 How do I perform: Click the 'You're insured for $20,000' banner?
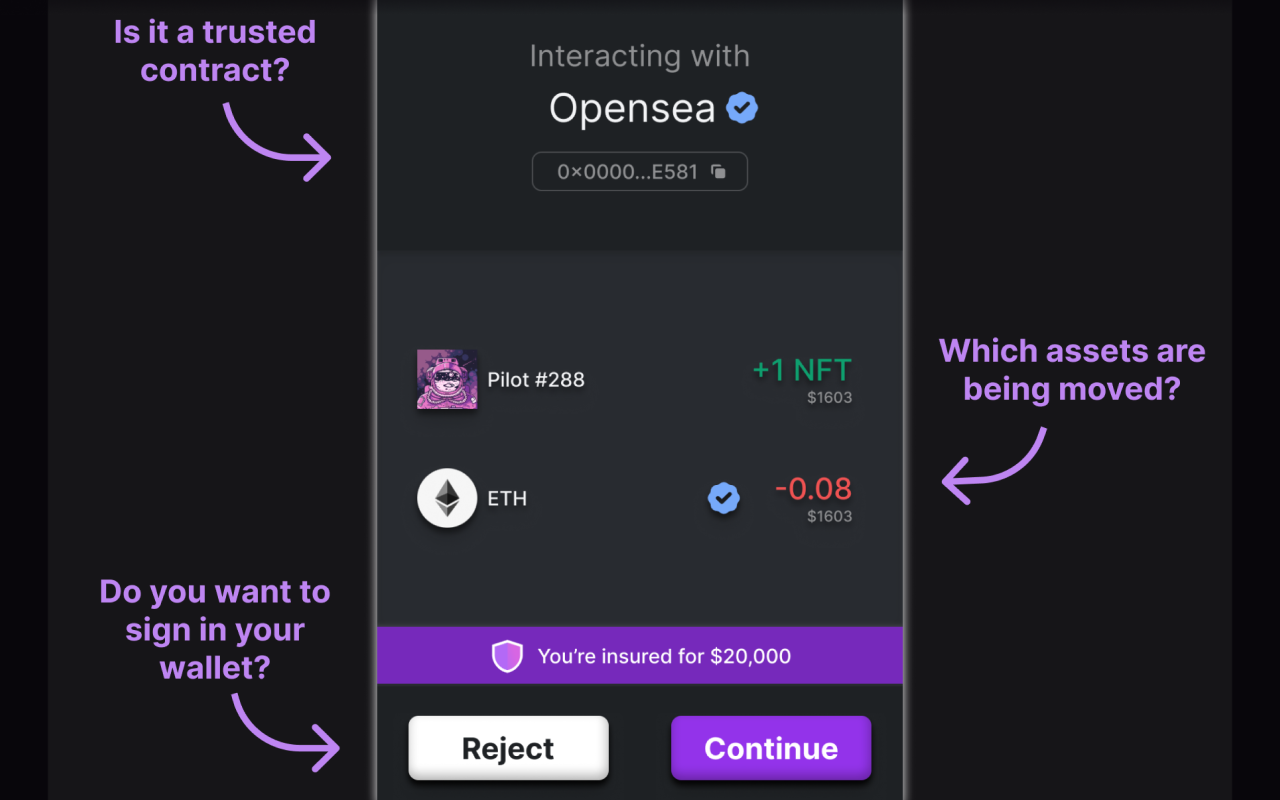(x=640, y=656)
